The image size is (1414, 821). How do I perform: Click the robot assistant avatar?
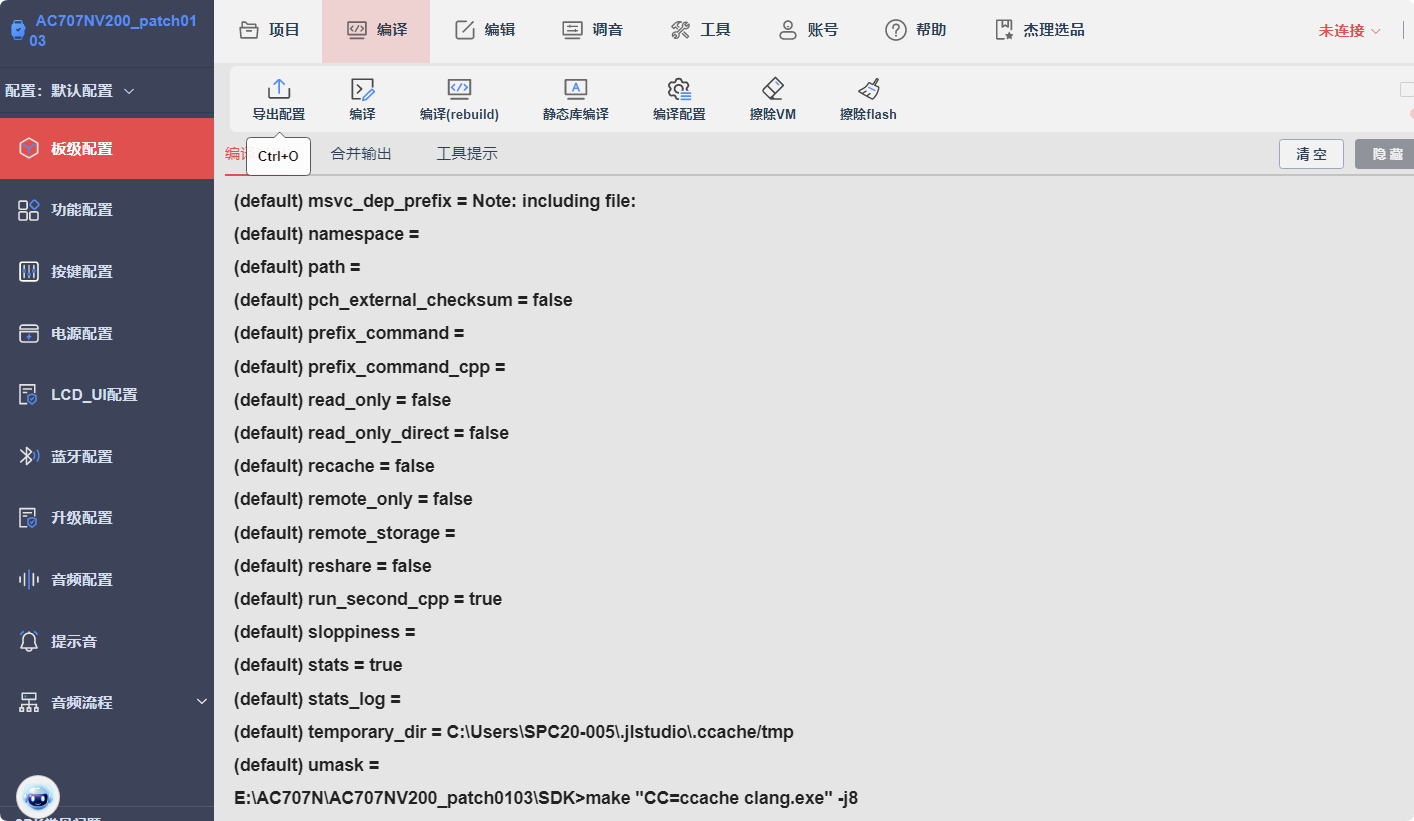point(38,797)
